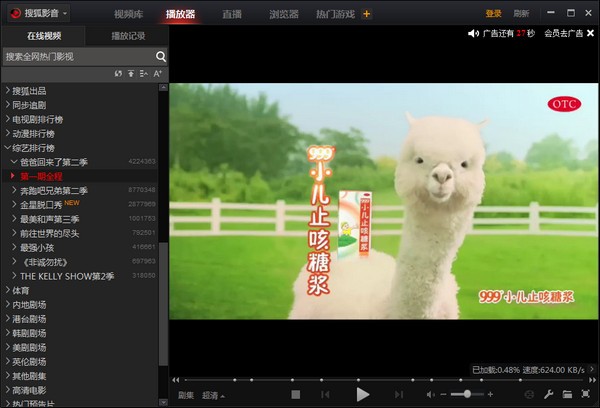Screen dimensions: 600x408
Task: Expand 奔跑吧兄弟第二季 item
Action: click(15, 190)
